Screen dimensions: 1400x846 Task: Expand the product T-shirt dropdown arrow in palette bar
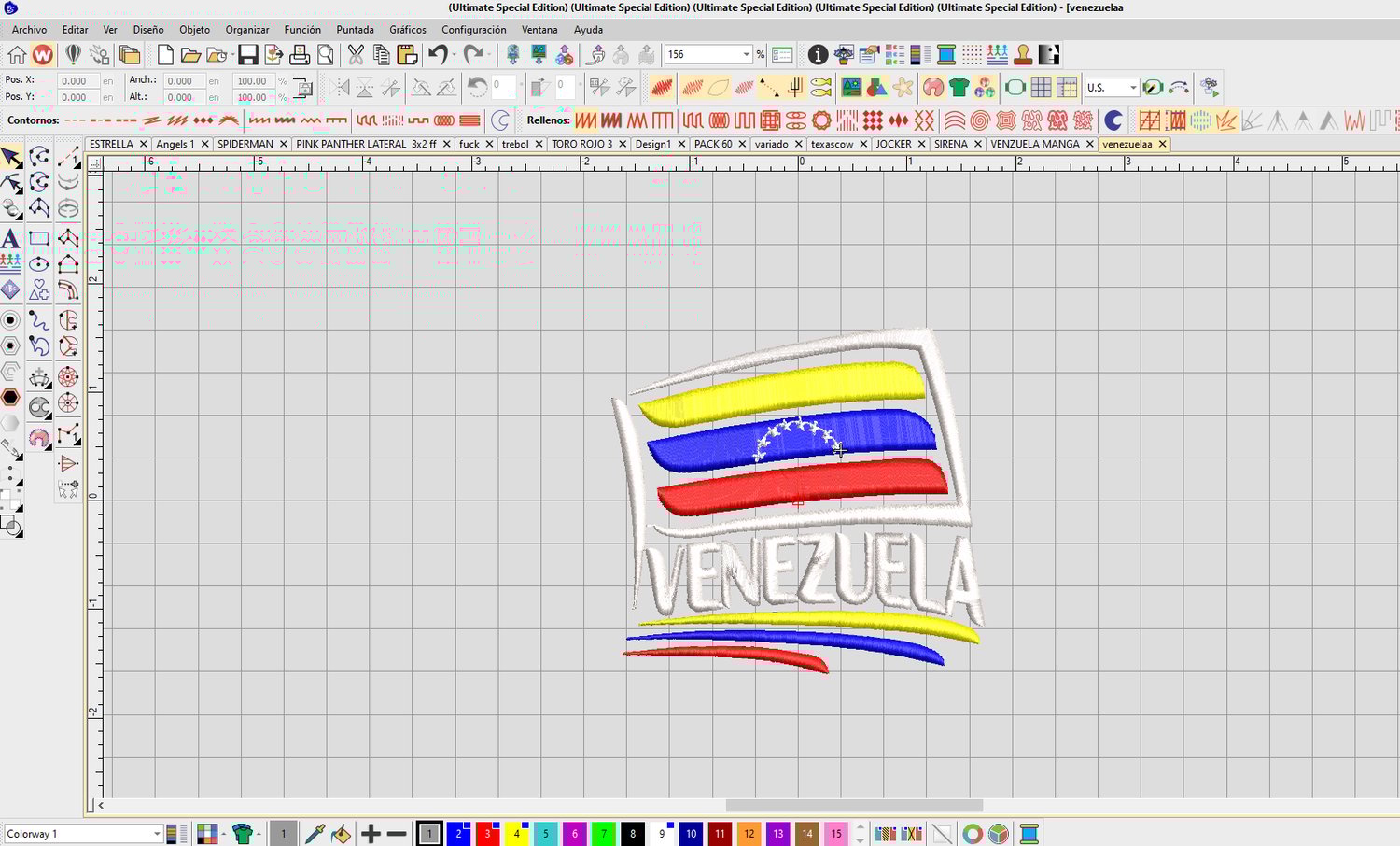[258, 834]
